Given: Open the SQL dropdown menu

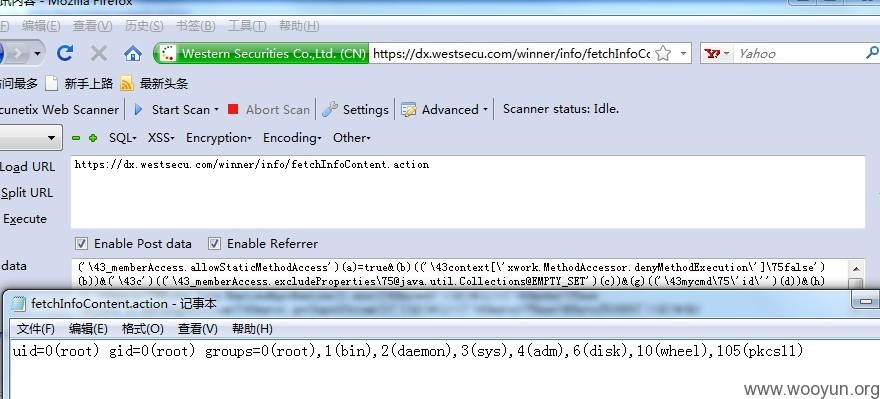Looking at the screenshot, I should click(123, 138).
